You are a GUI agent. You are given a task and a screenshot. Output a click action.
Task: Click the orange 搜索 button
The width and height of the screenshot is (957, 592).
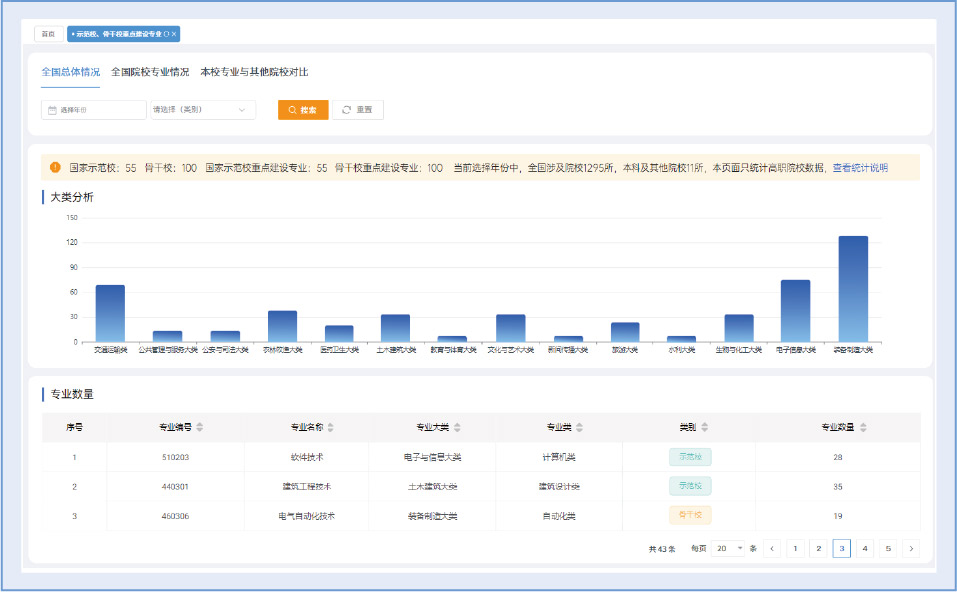303,110
